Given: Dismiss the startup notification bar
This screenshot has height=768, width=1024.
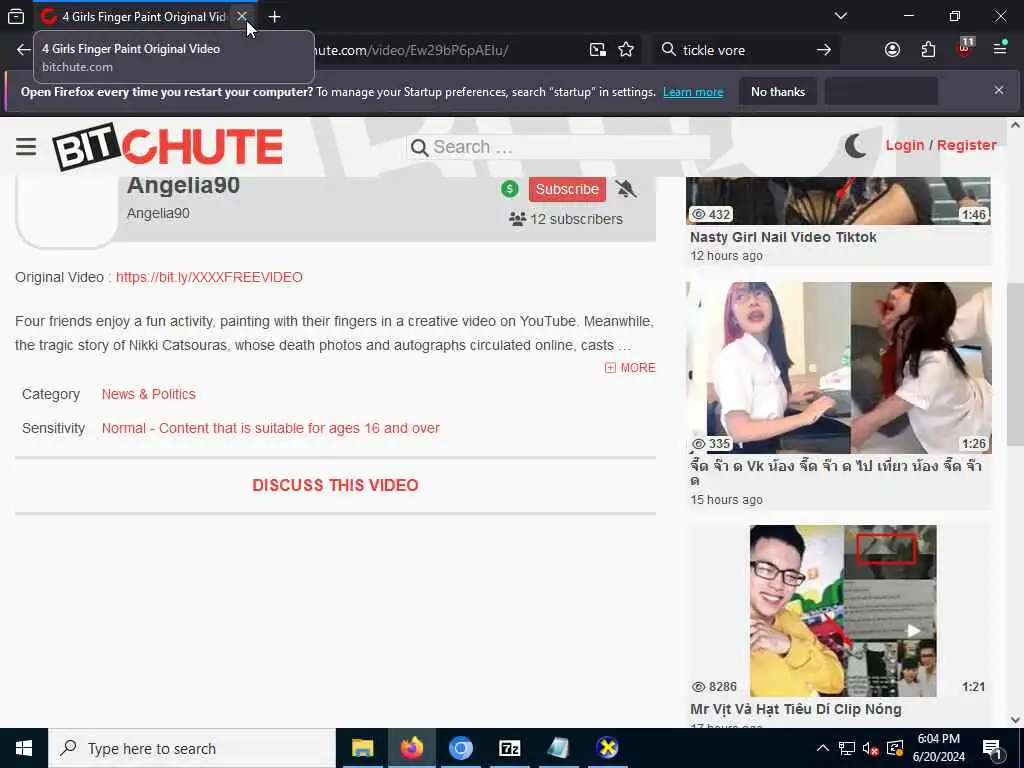Looking at the screenshot, I should [999, 90].
